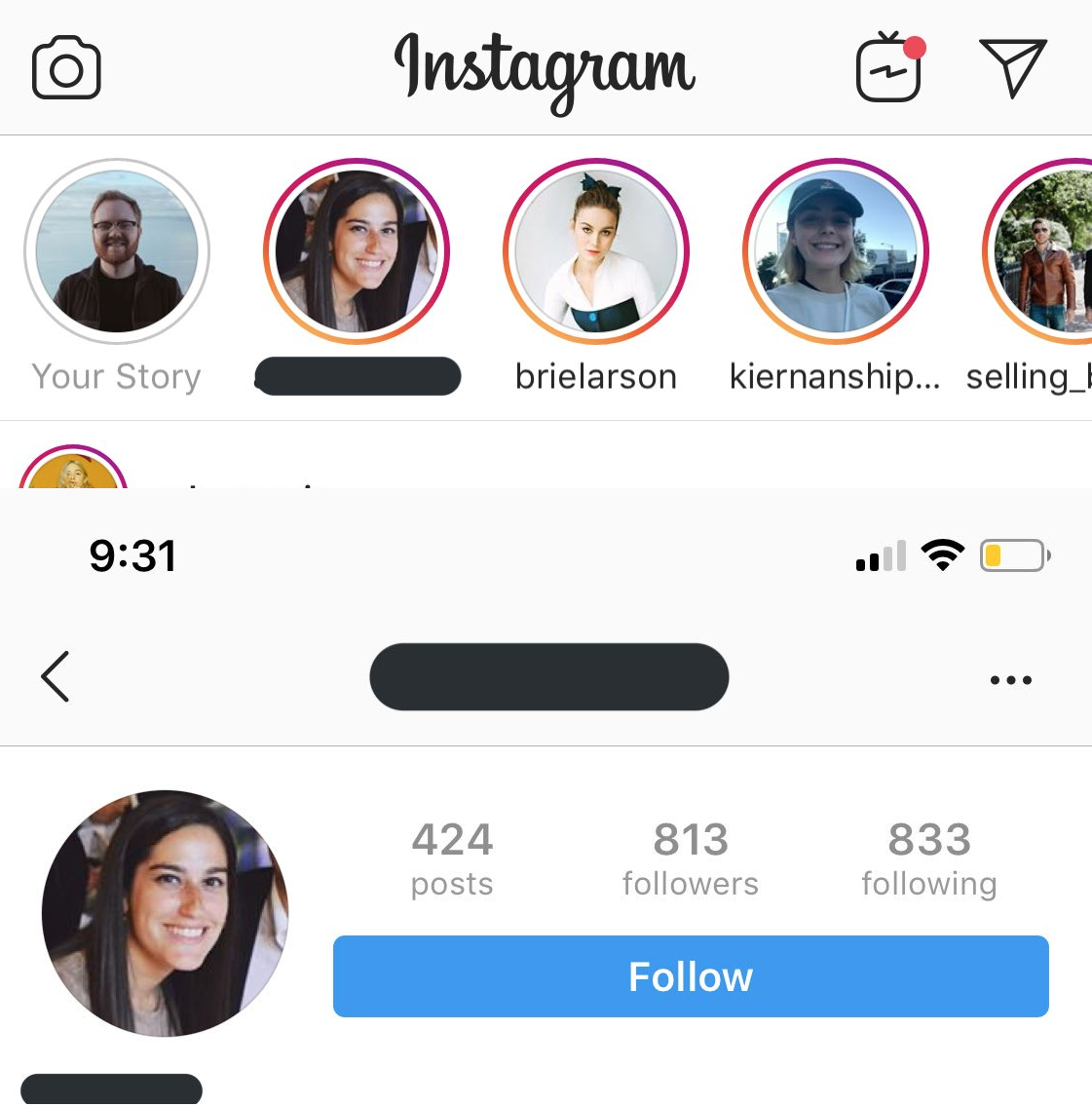Tap the battery indicator in status bar

tap(1015, 555)
